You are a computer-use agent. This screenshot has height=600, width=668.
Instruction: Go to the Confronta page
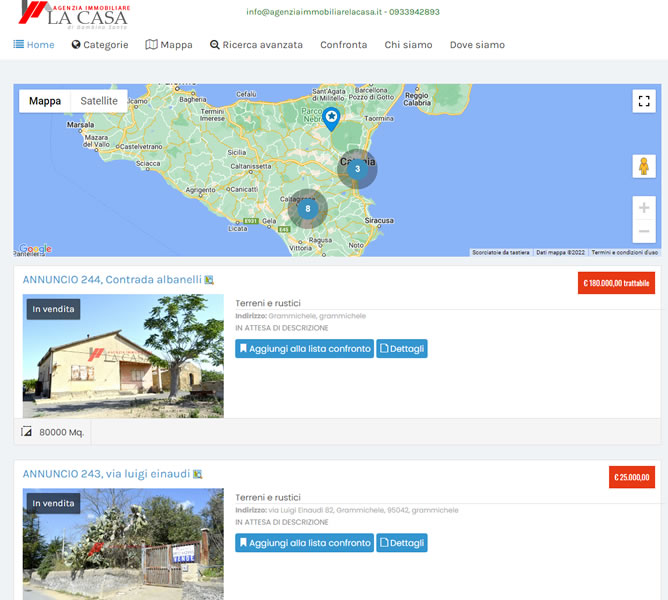click(344, 45)
